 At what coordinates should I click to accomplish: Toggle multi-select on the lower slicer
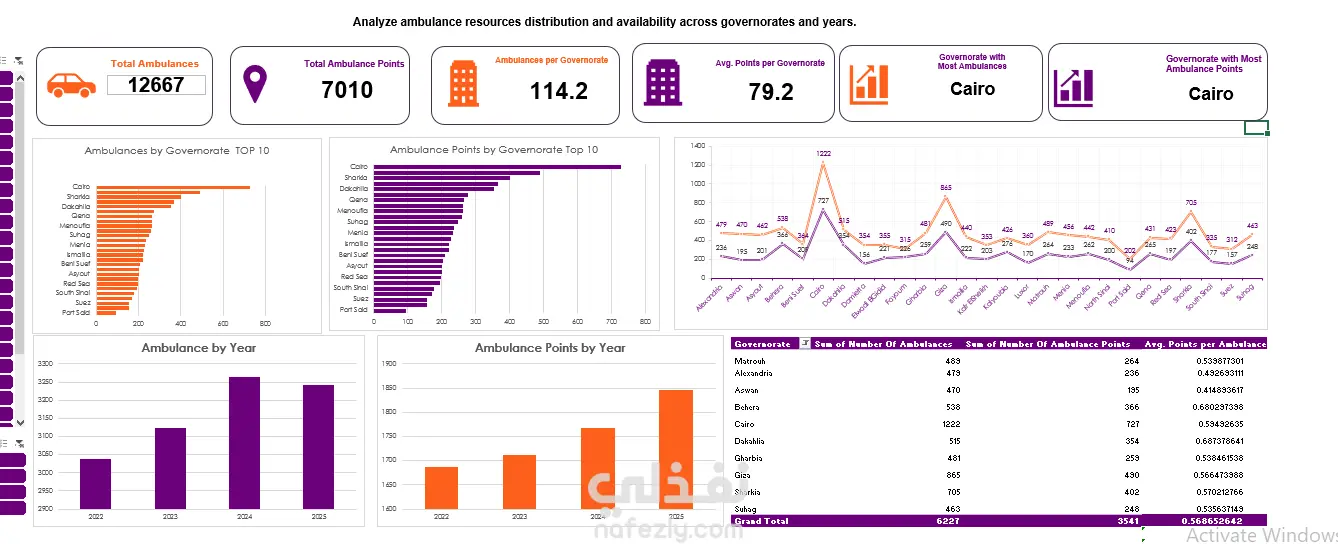4,442
